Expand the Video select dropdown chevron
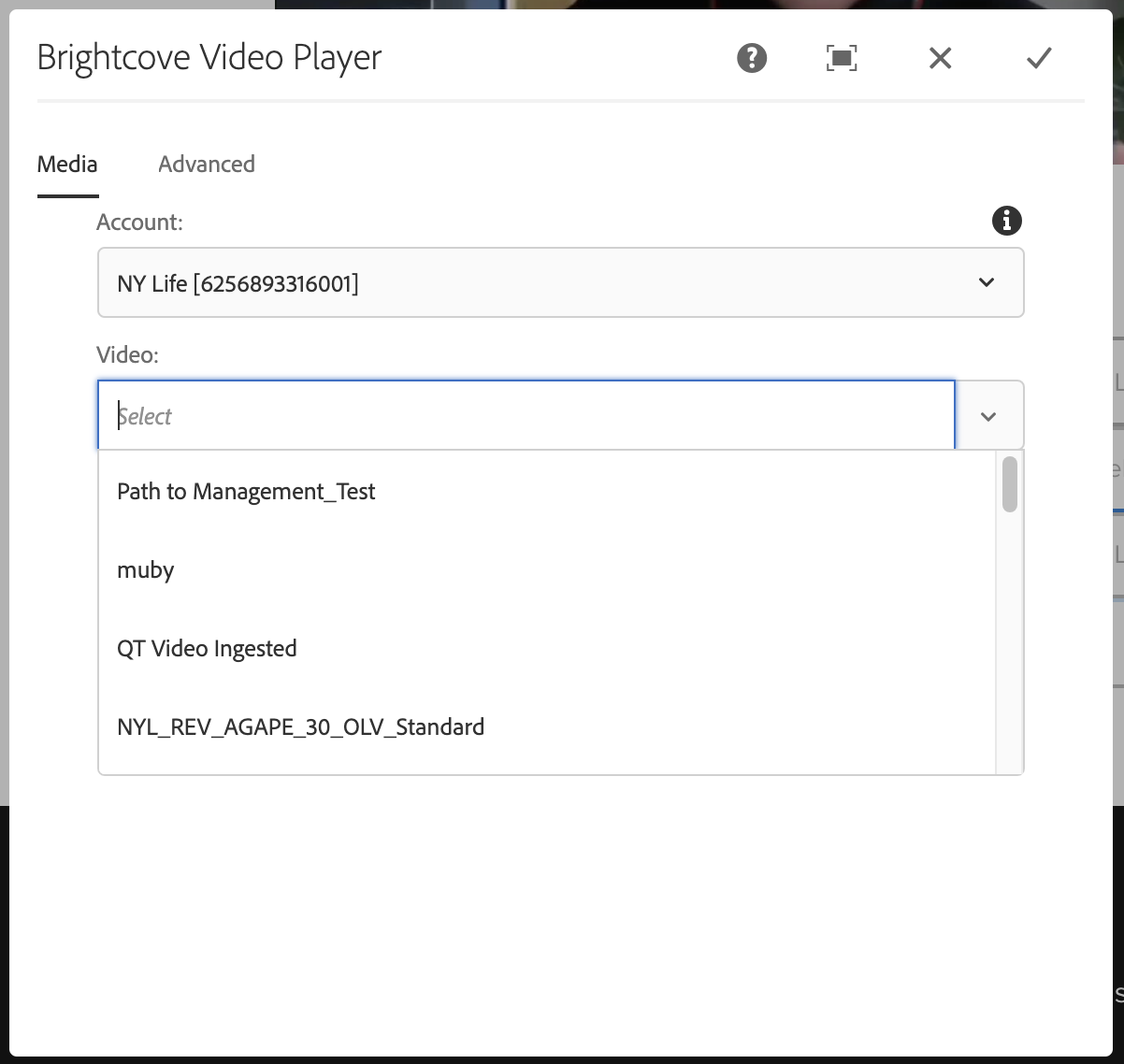 click(x=988, y=415)
